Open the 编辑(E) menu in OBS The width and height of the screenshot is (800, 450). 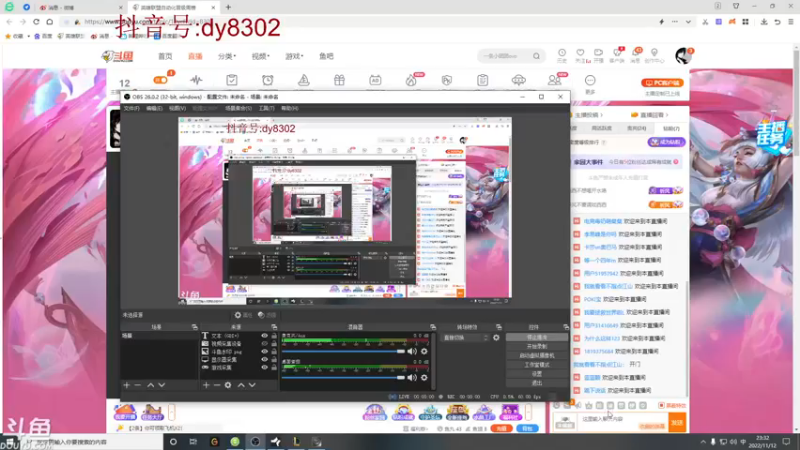click(x=154, y=108)
